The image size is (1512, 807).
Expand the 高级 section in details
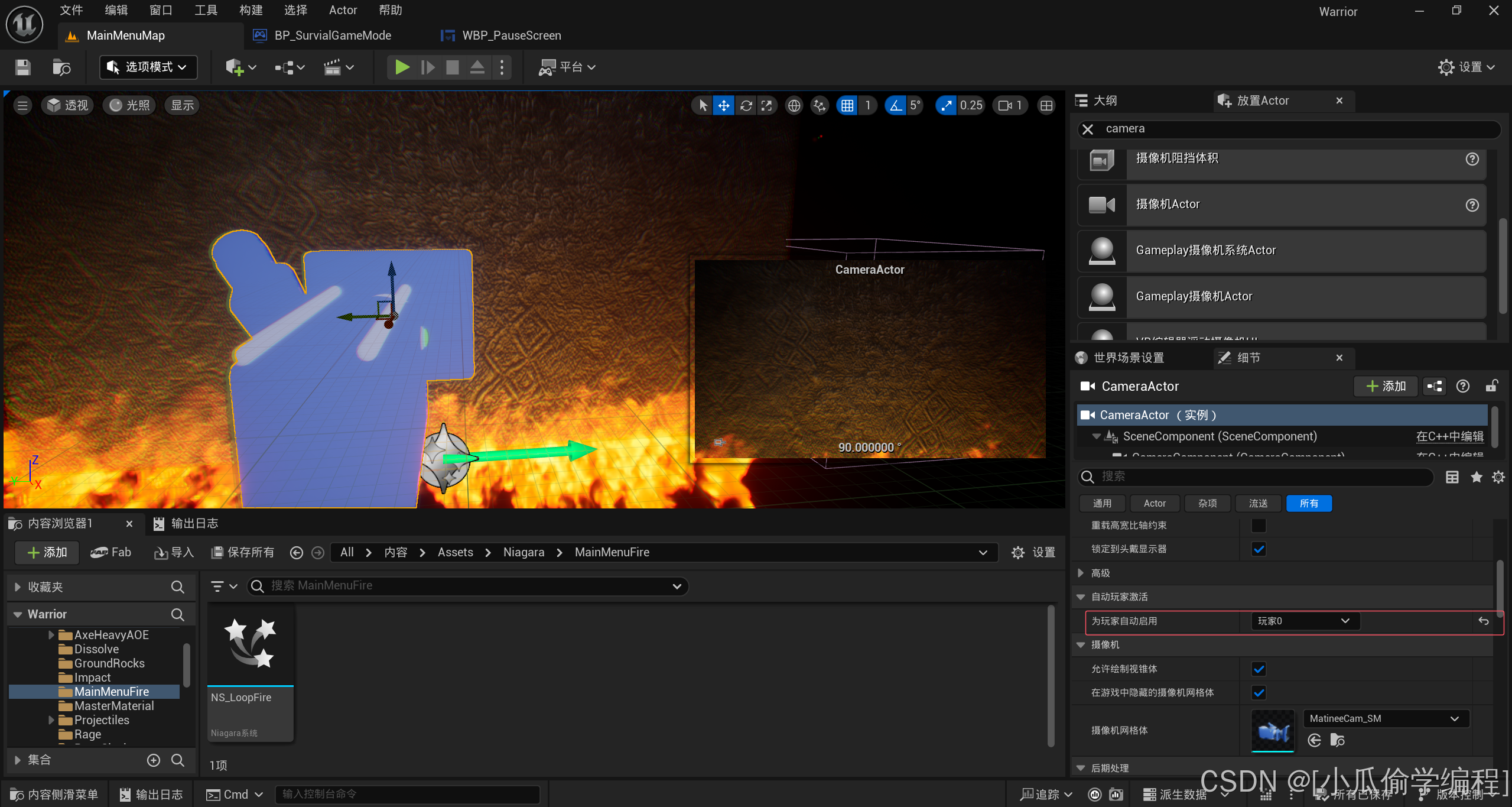tap(1081, 573)
